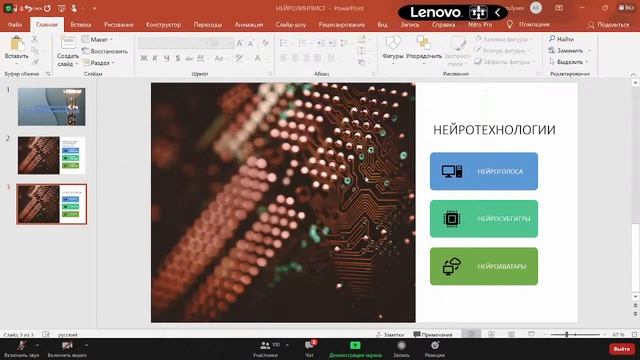640x360 pixels.
Task: Click the Помощник lightbulb icon
Action: 509,24
